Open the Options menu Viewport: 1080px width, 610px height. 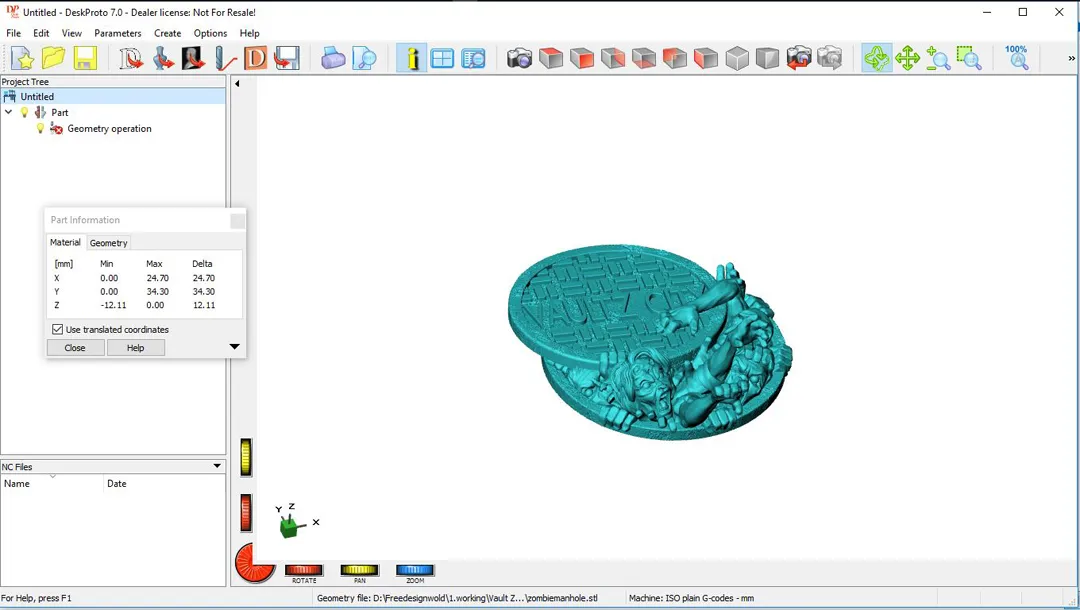210,33
